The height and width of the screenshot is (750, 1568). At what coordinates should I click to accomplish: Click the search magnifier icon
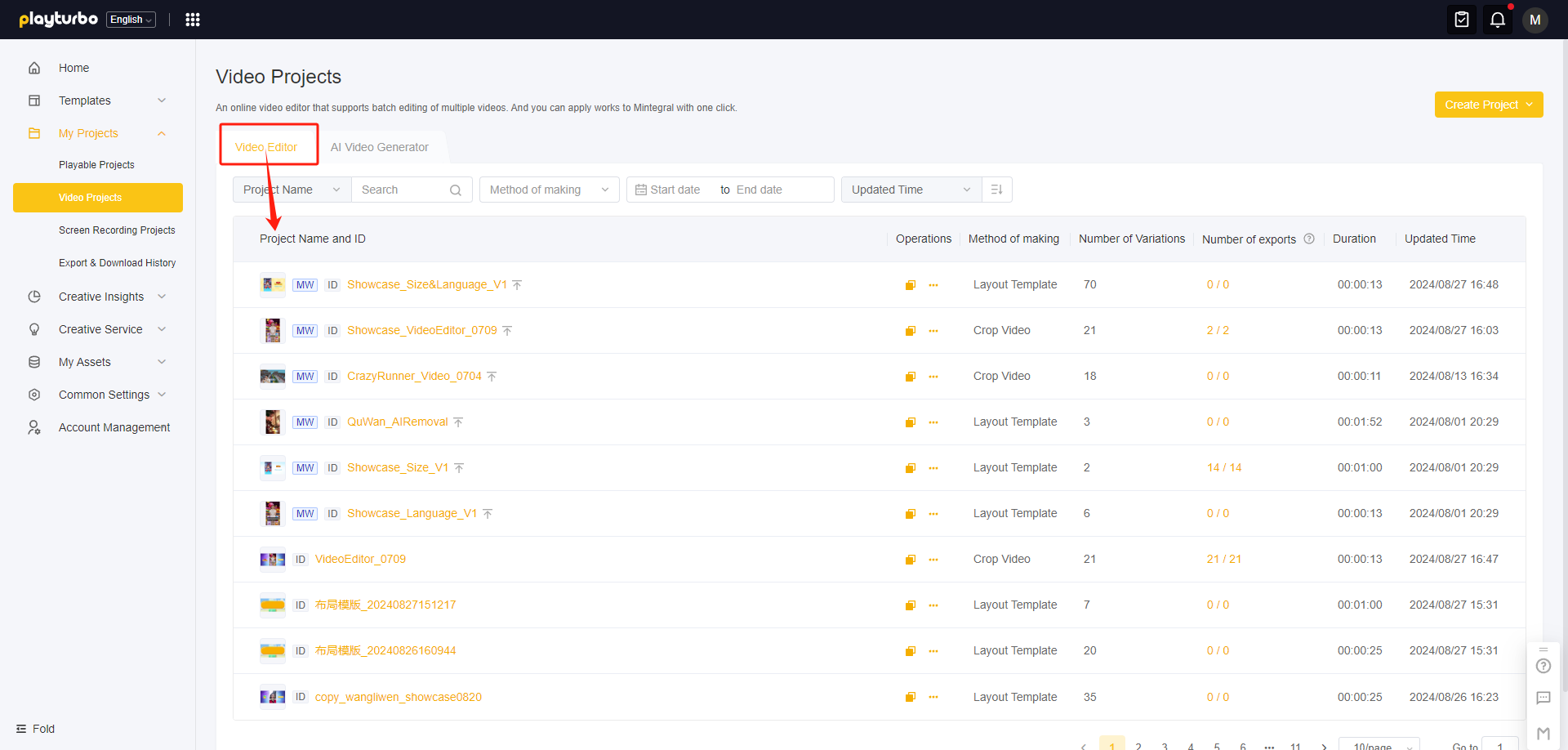click(x=456, y=190)
